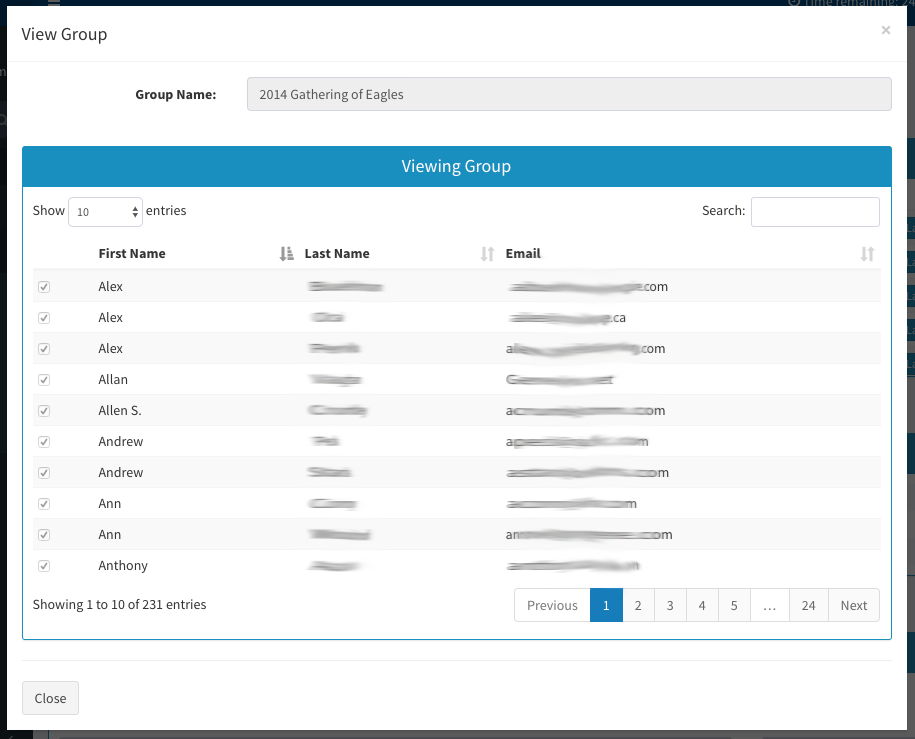This screenshot has height=739, width=915.
Task: Click inside the Search field
Action: pos(813,211)
